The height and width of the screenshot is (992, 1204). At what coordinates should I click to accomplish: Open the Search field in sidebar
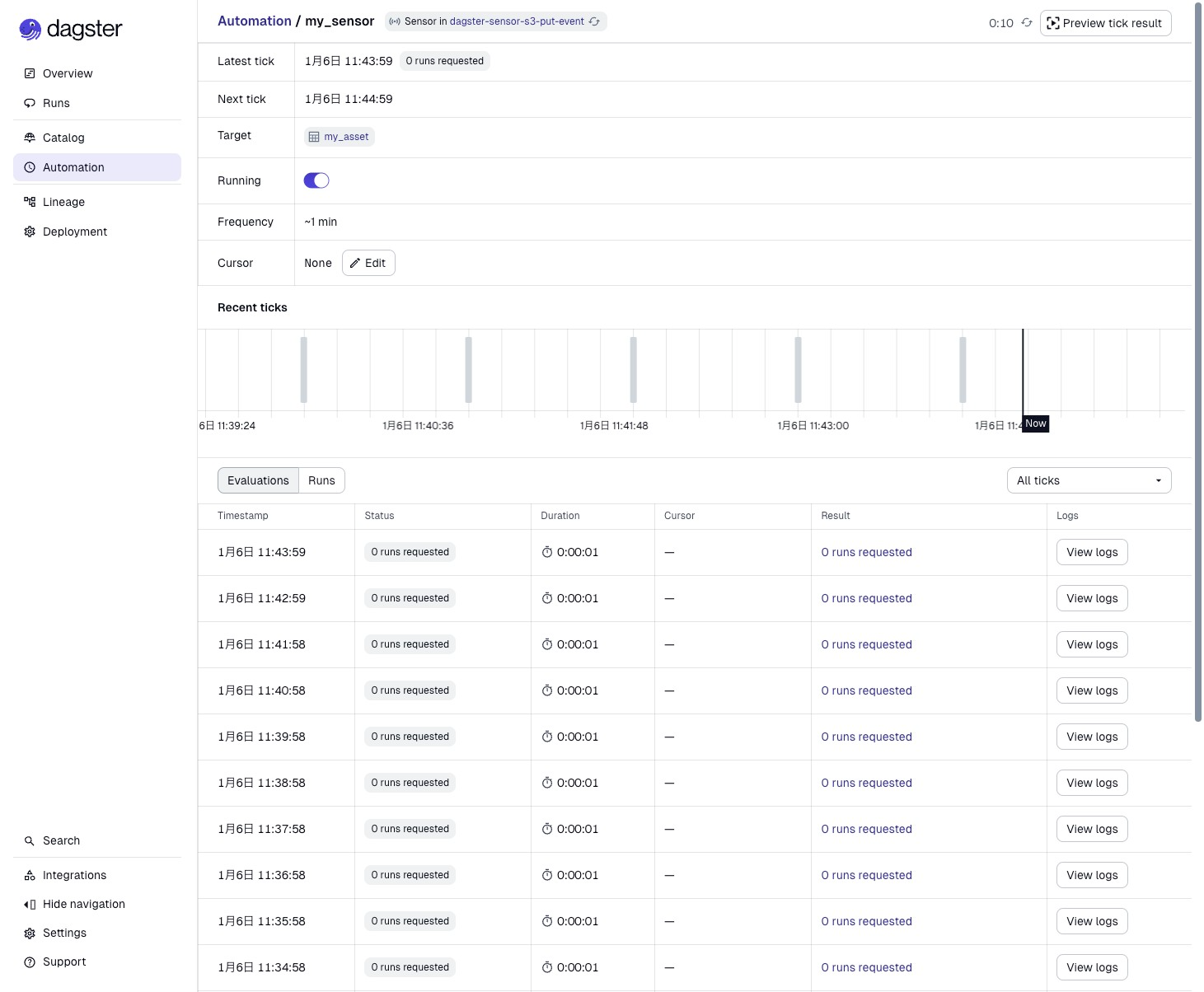61,840
